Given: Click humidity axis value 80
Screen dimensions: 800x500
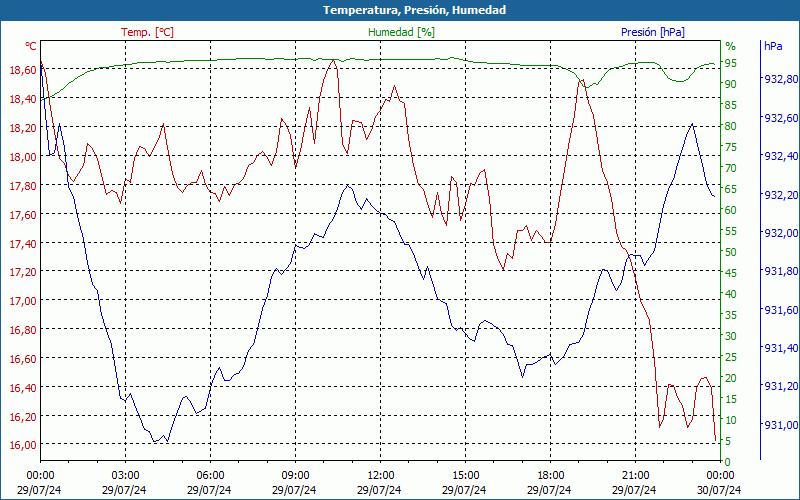Looking at the screenshot, I should click(x=731, y=126).
